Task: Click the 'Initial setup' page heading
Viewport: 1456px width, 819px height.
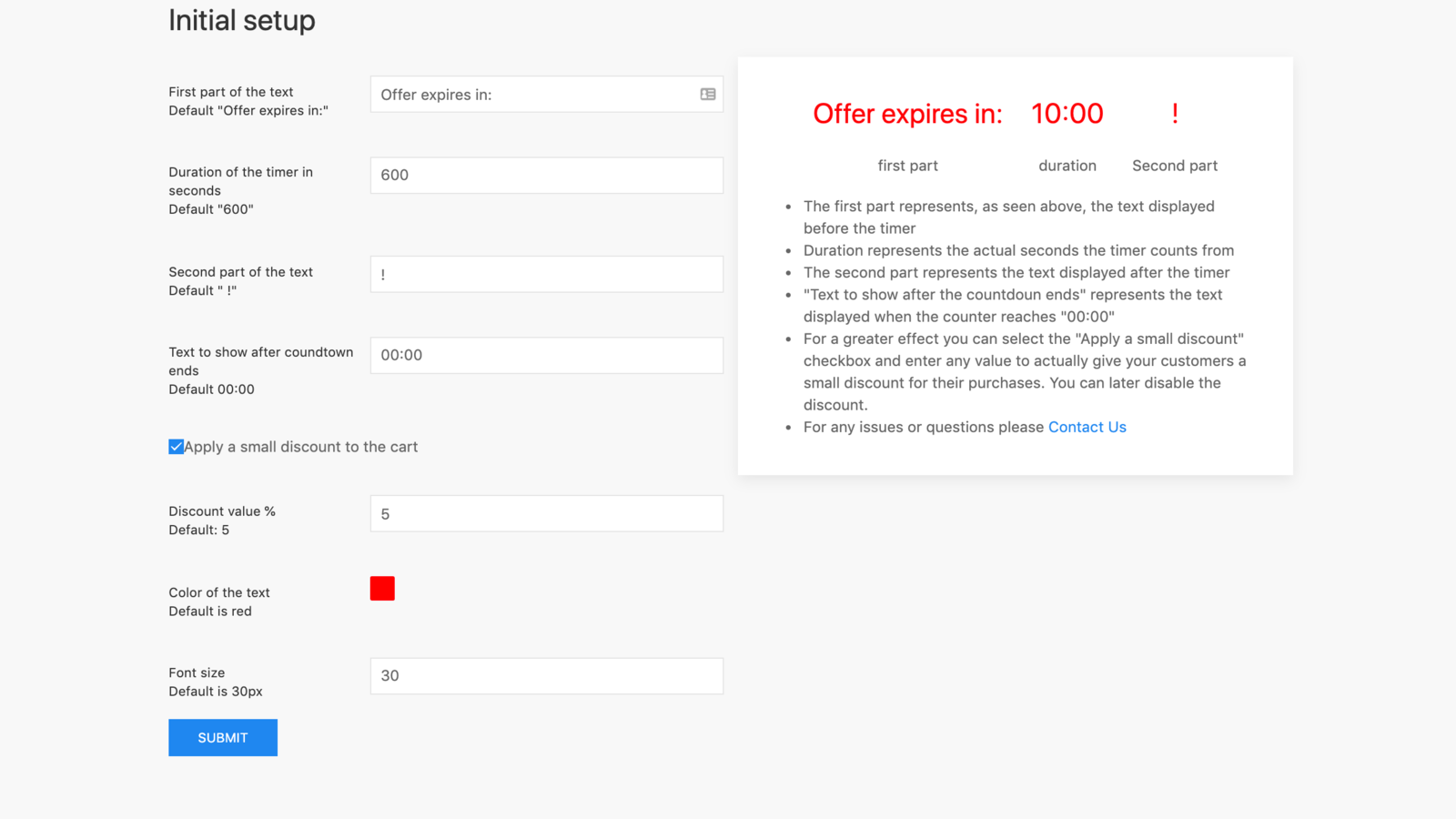Action: coord(241,20)
